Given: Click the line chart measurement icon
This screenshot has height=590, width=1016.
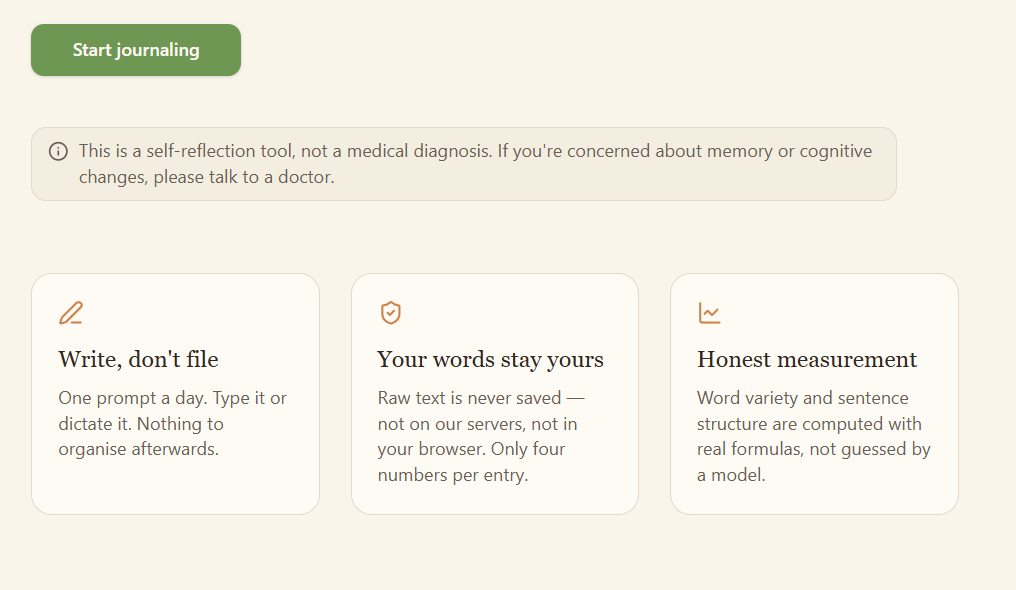Looking at the screenshot, I should (710, 313).
